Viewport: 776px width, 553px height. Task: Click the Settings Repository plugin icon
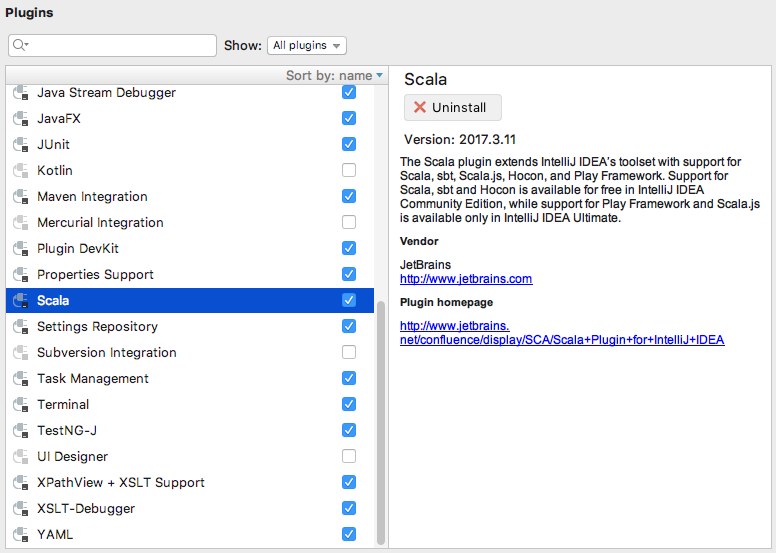point(21,326)
